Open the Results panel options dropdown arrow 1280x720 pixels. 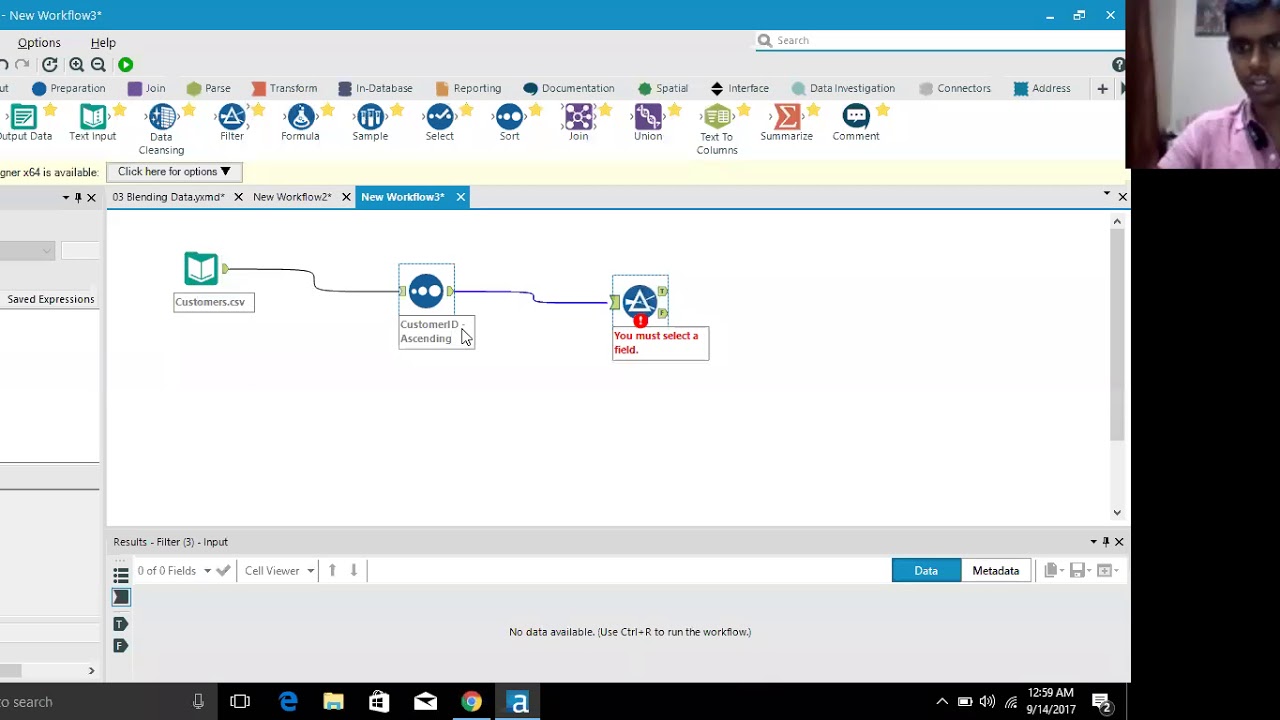point(1093,542)
